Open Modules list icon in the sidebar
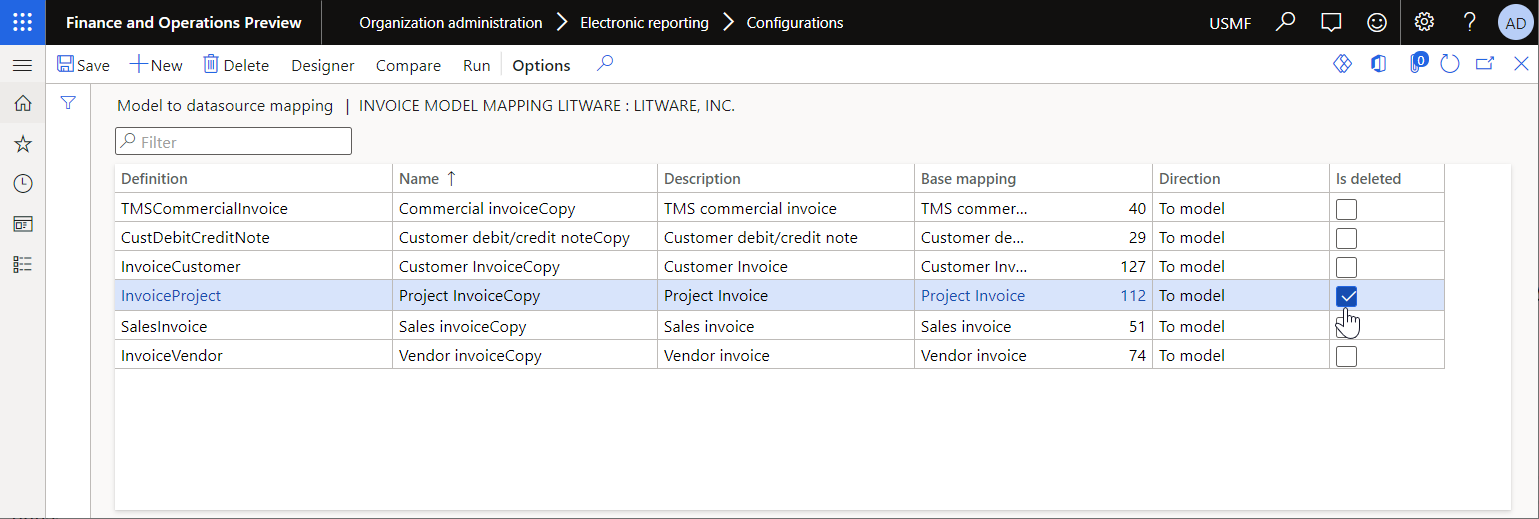 (x=22, y=264)
